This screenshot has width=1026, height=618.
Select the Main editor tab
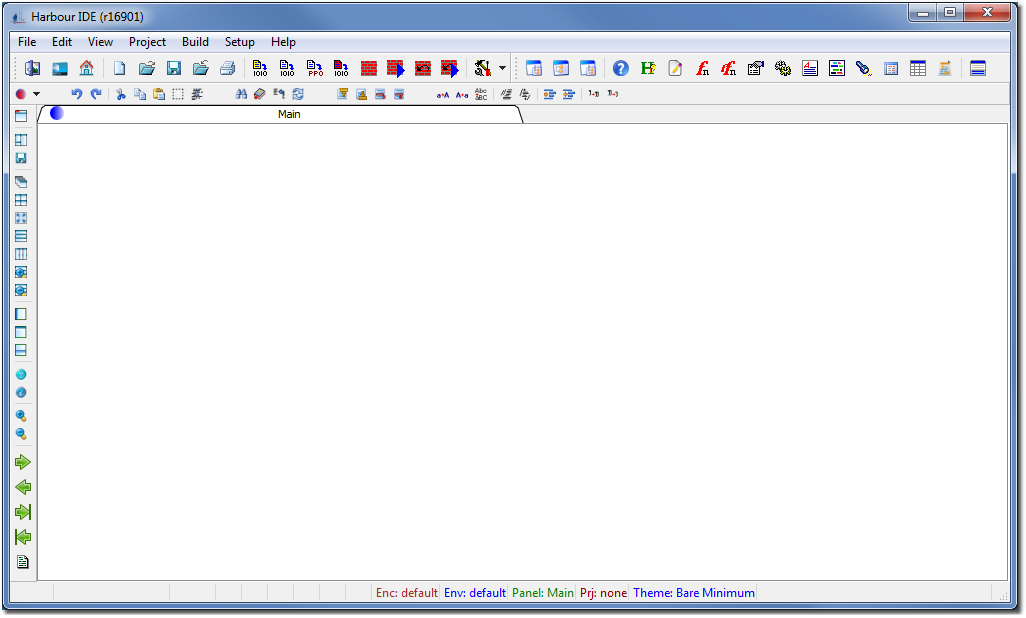coord(288,114)
